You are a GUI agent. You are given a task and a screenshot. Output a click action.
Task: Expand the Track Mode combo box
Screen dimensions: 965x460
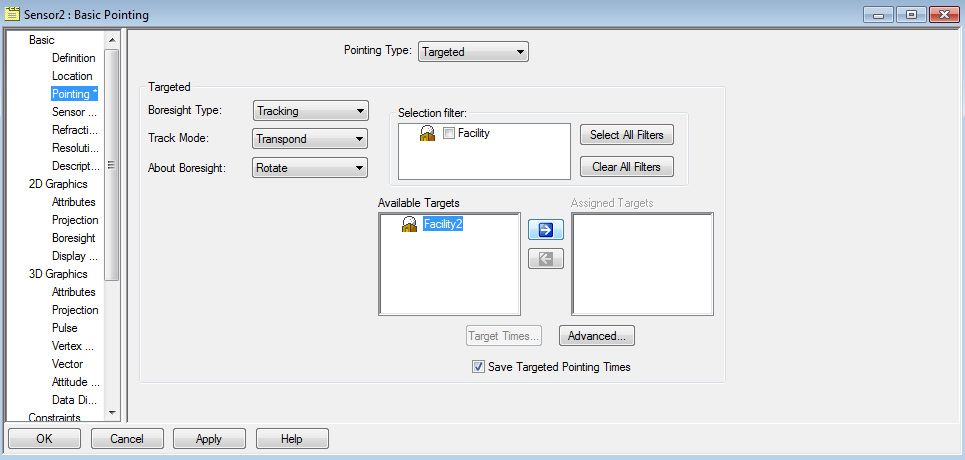tap(310, 139)
